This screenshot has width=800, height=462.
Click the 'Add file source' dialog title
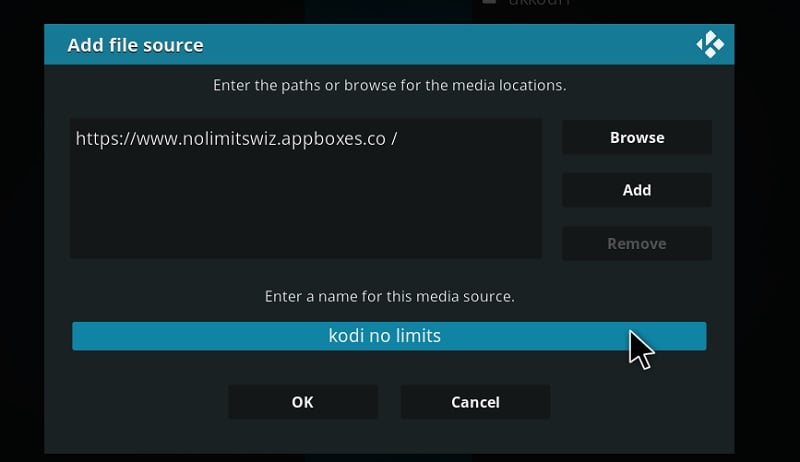click(x=135, y=45)
